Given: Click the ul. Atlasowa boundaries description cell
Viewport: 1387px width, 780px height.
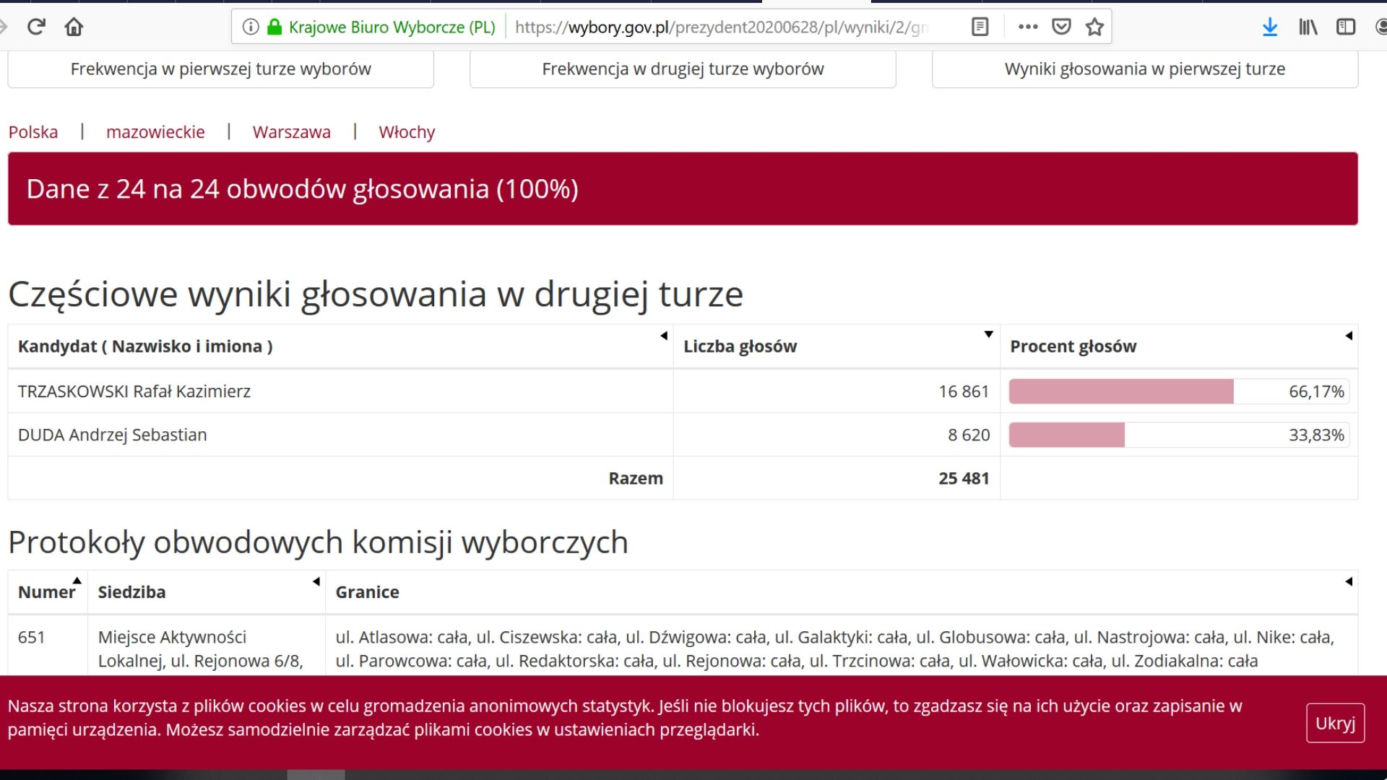Looking at the screenshot, I should 841,647.
